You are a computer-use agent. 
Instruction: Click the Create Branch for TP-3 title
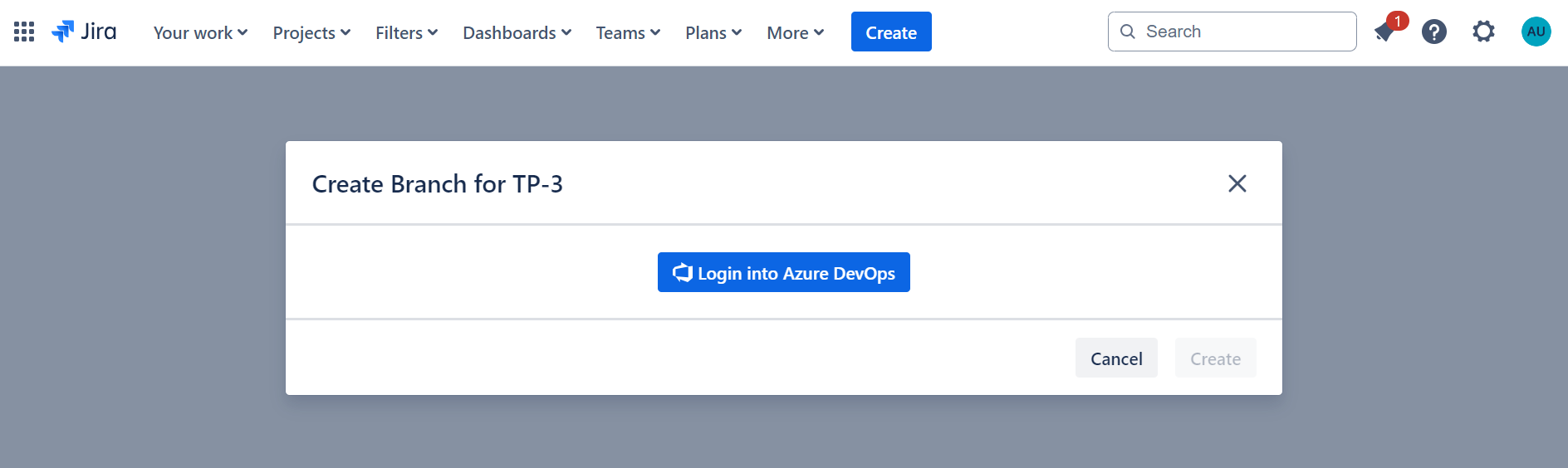click(x=438, y=183)
